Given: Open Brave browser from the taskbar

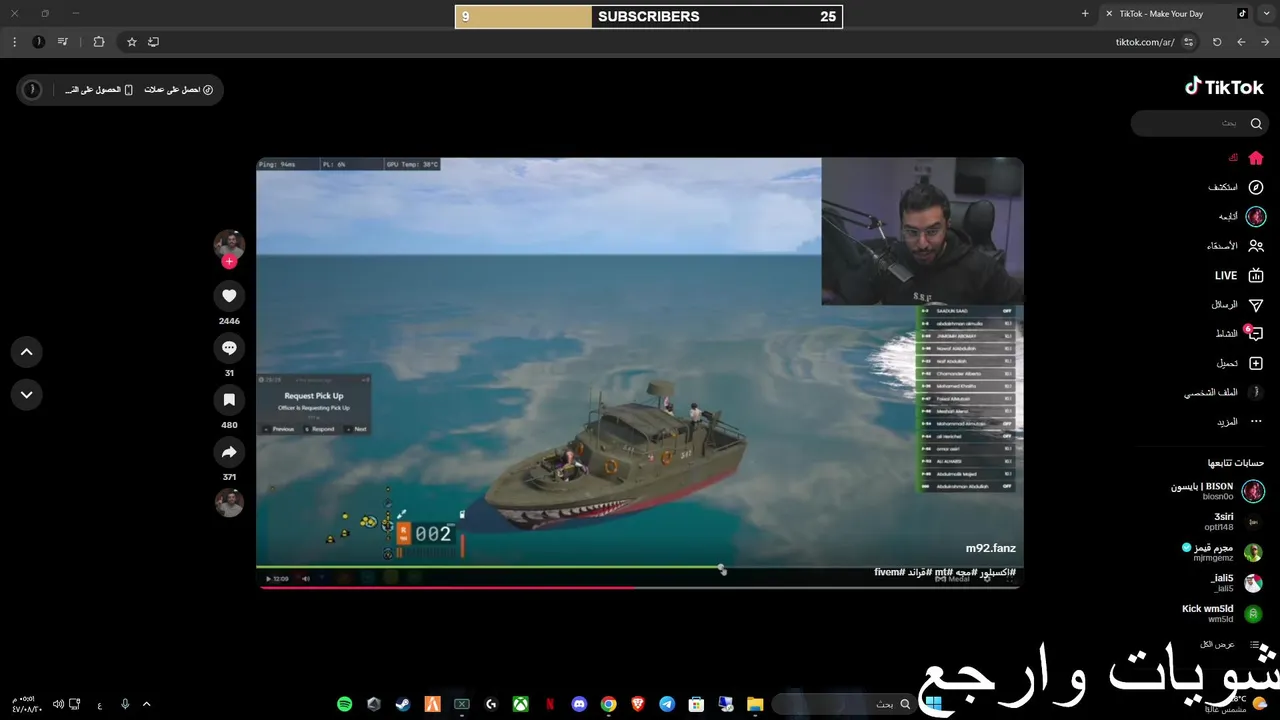Looking at the screenshot, I should pyautogui.click(x=638, y=704).
